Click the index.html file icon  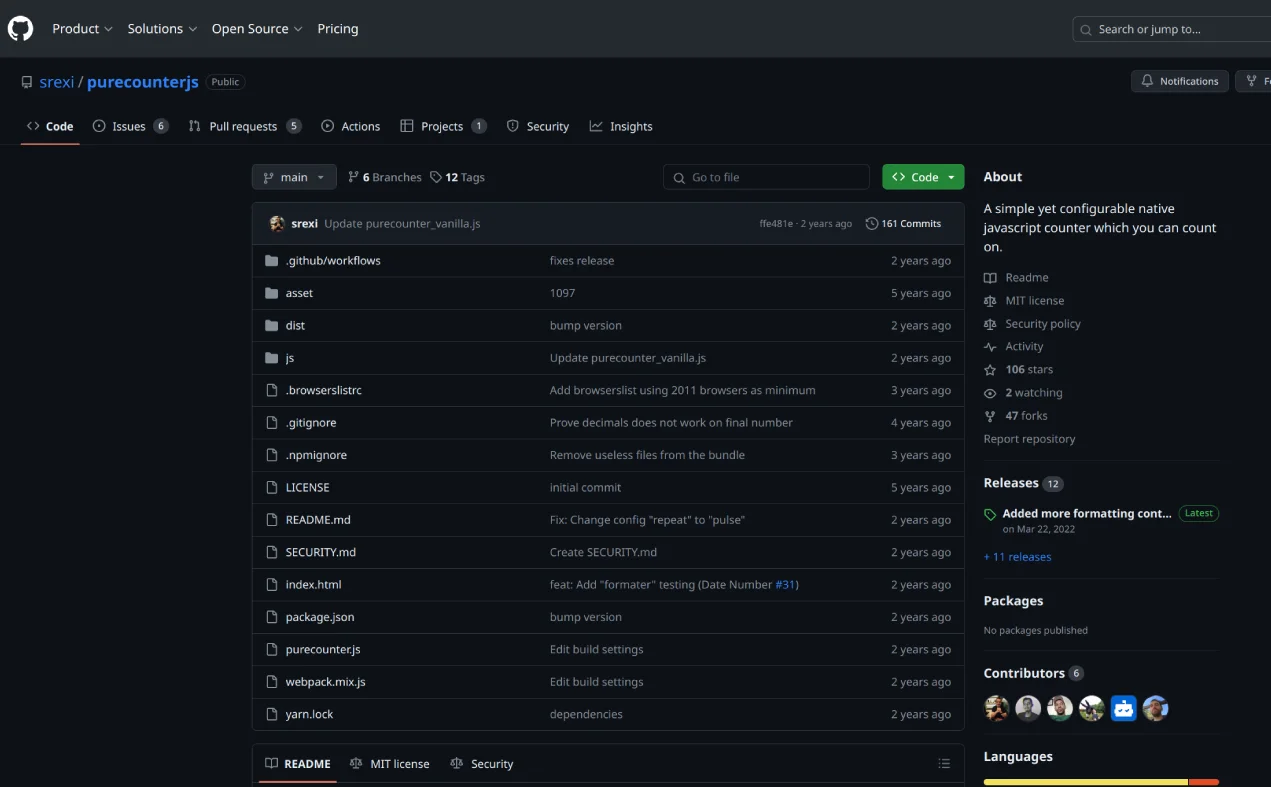[271, 584]
